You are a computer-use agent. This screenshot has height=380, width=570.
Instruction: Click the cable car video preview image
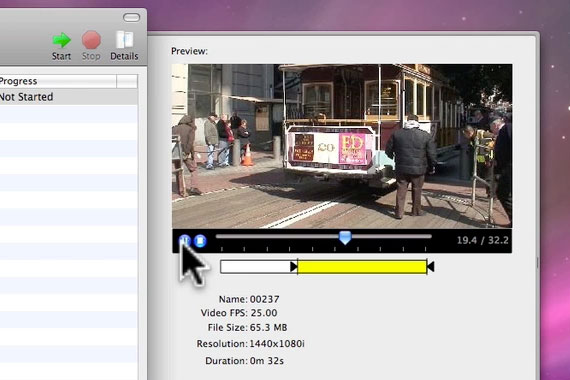(x=342, y=146)
